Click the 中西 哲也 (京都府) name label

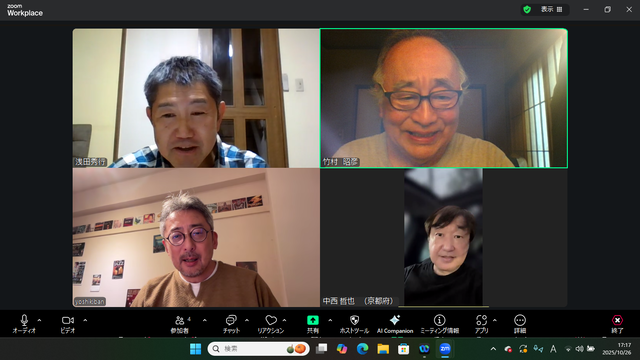[358, 301]
